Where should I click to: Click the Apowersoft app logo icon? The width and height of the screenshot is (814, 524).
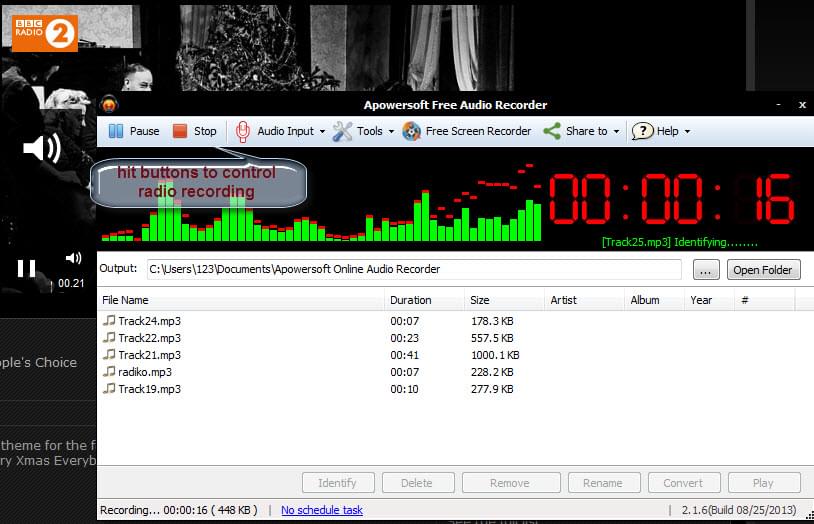[x=109, y=104]
